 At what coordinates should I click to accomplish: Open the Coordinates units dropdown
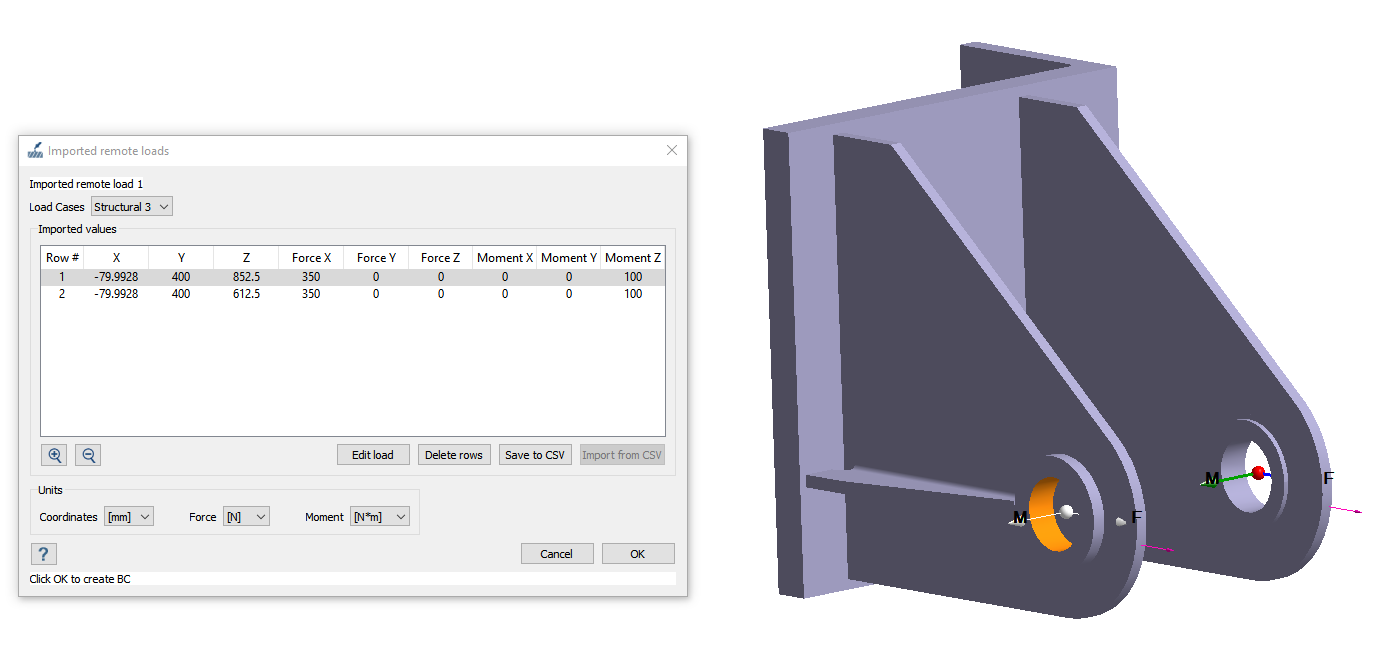129,517
